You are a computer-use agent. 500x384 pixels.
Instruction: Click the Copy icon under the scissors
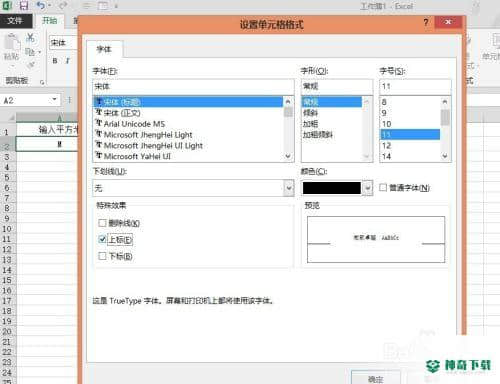pyautogui.click(x=30, y=52)
